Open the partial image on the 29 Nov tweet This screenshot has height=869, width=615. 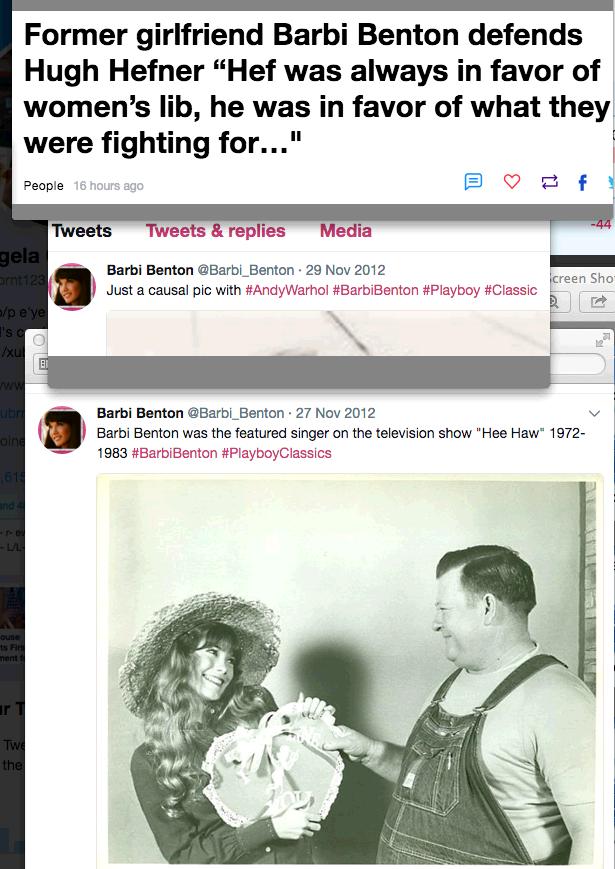[x=328, y=333]
